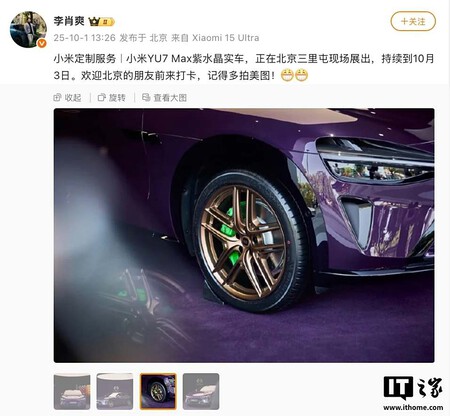
Task: Click the crown membership badge next to the username
Action: click(x=102, y=22)
